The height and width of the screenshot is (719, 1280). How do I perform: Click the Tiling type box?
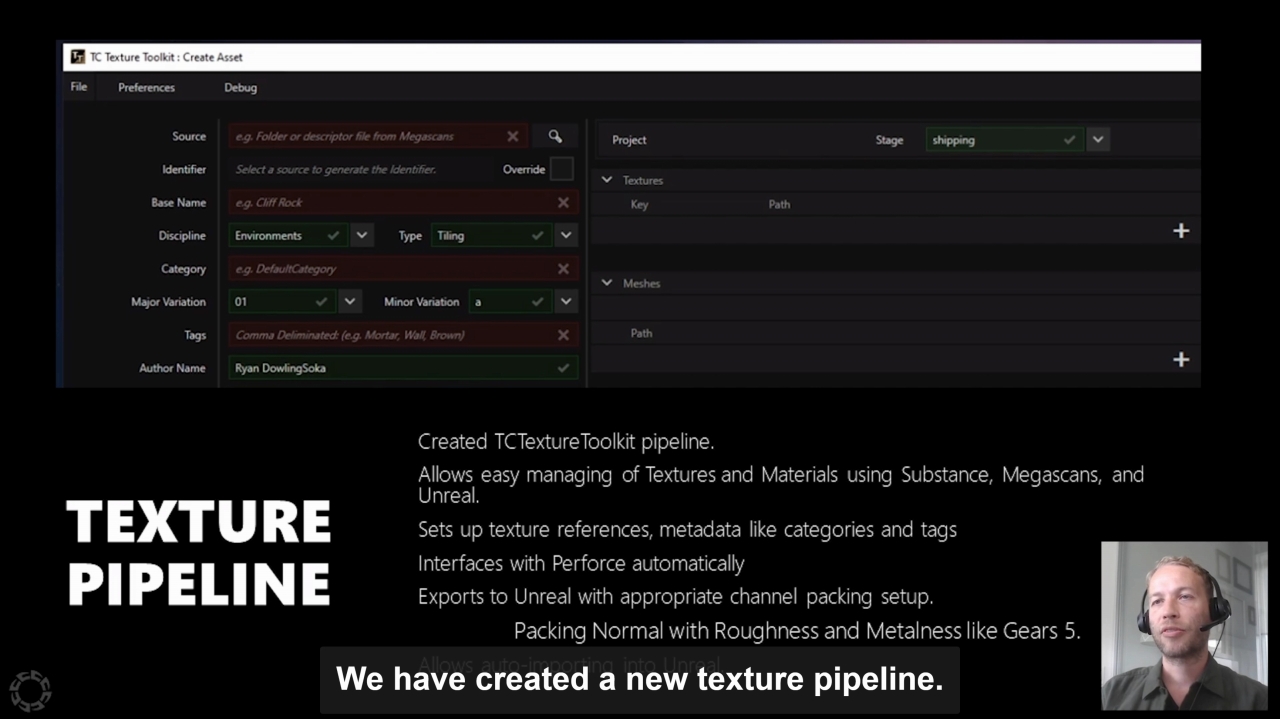pyautogui.click(x=491, y=236)
